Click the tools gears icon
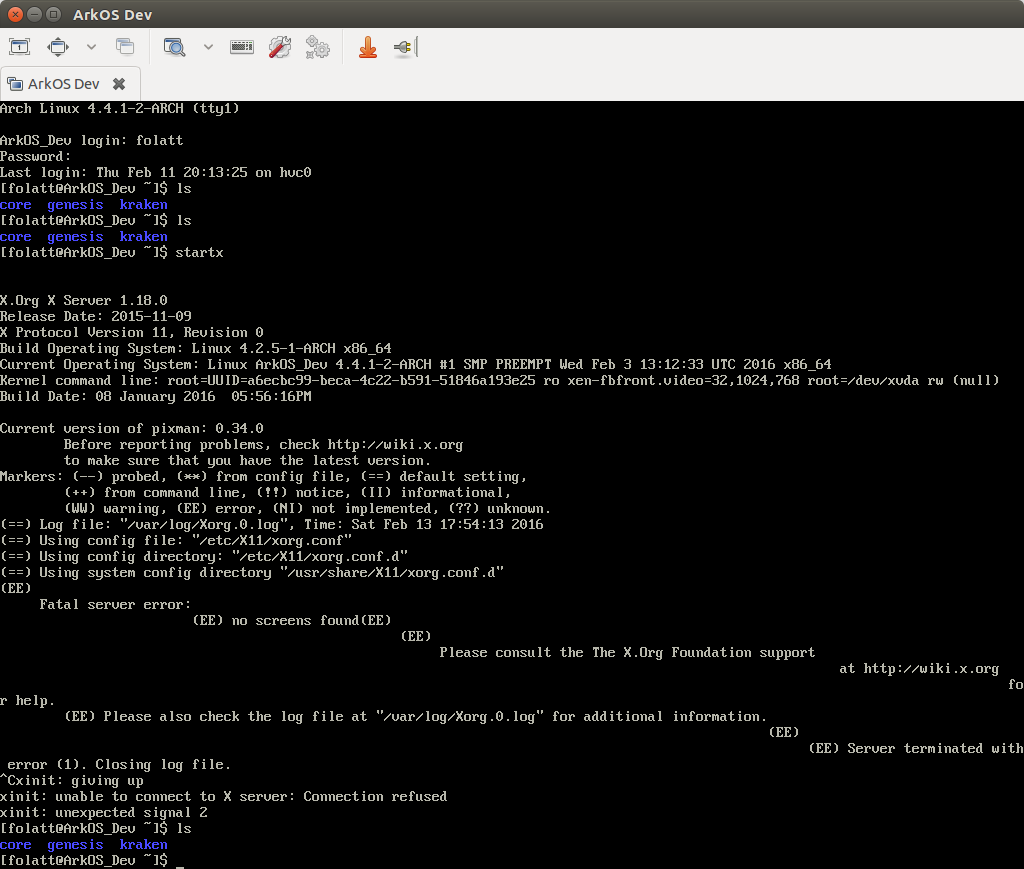Screen dimensions: 1024x869 tap(318, 47)
